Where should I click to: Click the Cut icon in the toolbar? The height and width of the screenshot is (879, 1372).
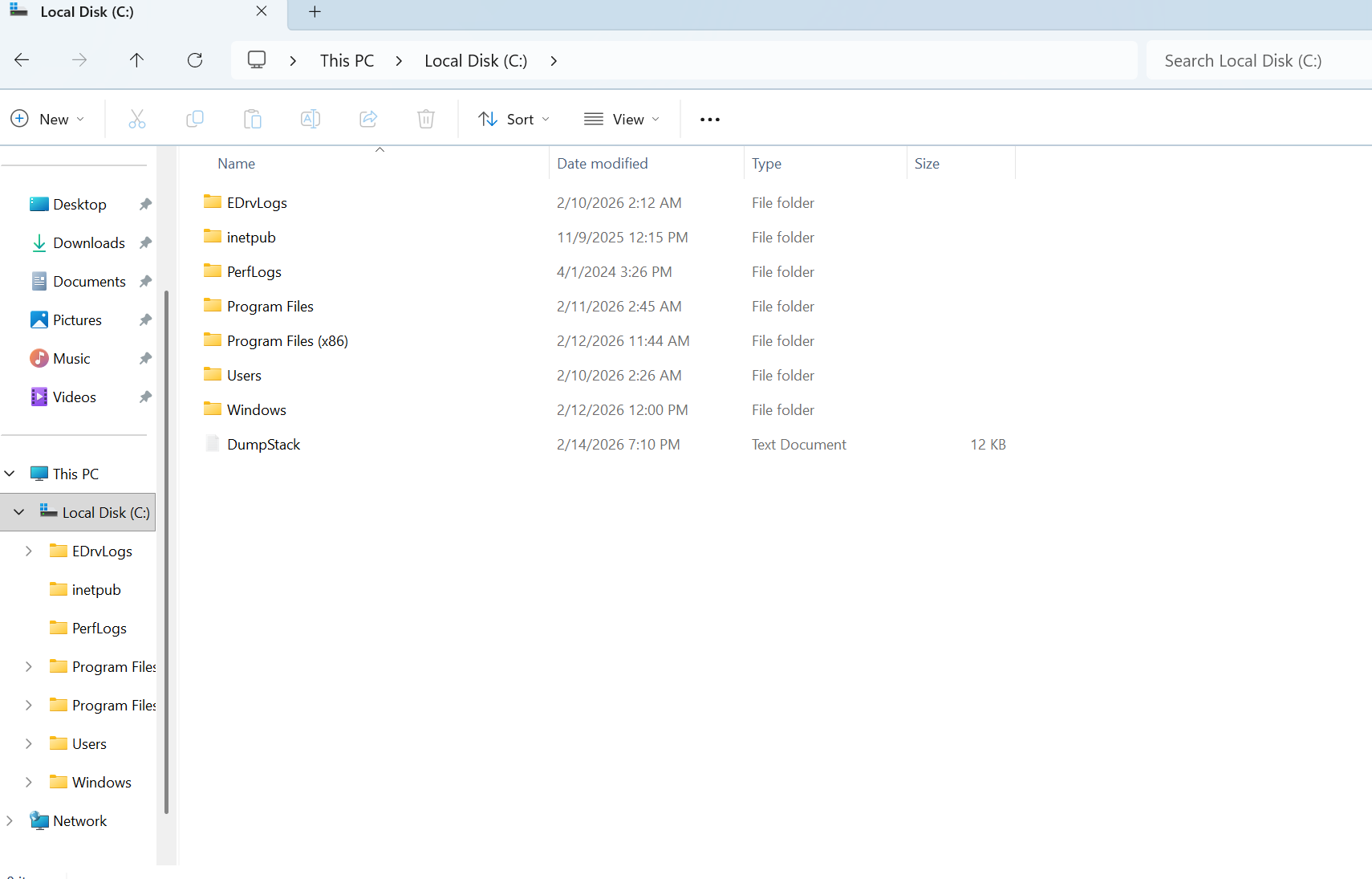137,118
